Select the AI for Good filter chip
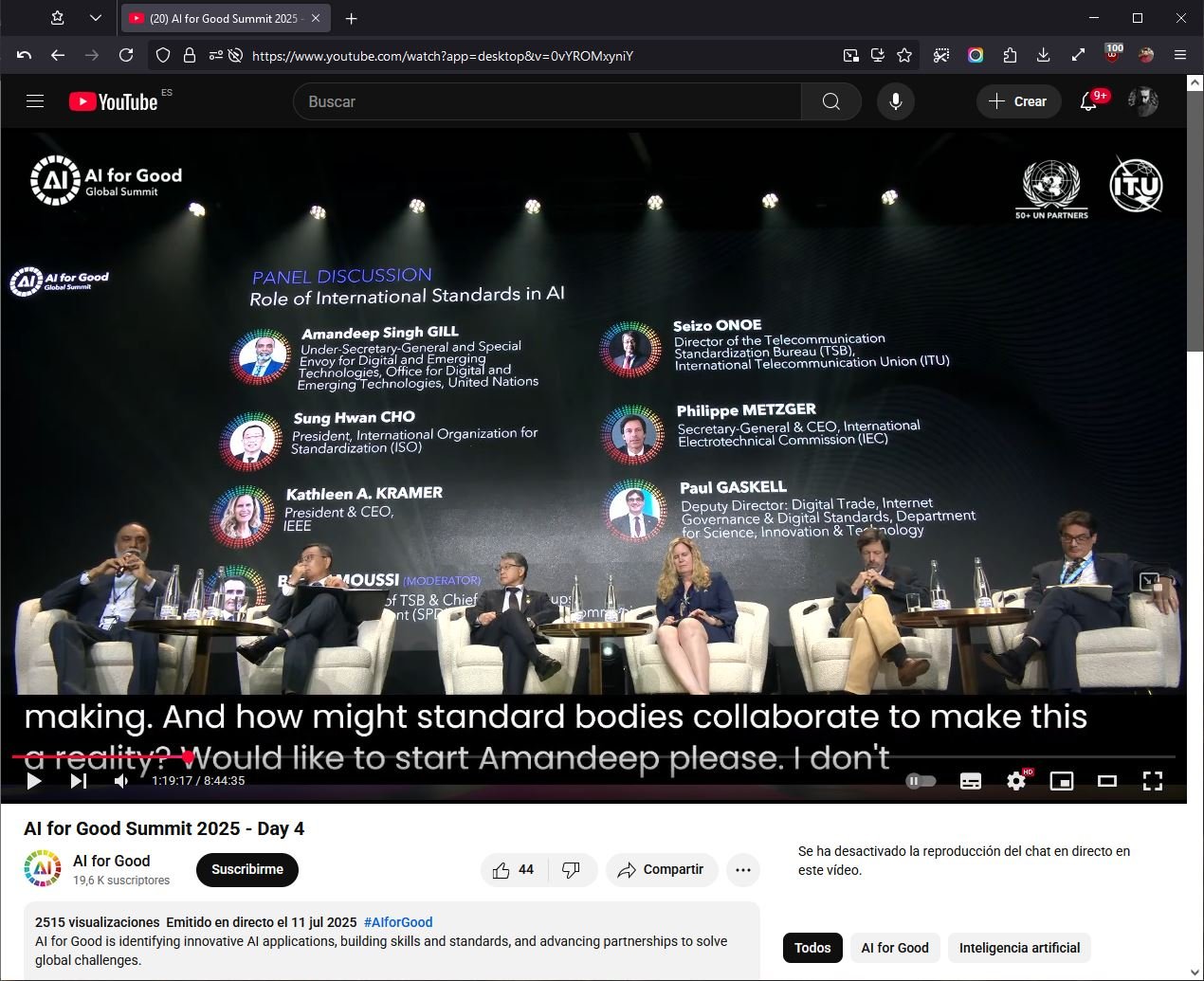 tap(895, 948)
